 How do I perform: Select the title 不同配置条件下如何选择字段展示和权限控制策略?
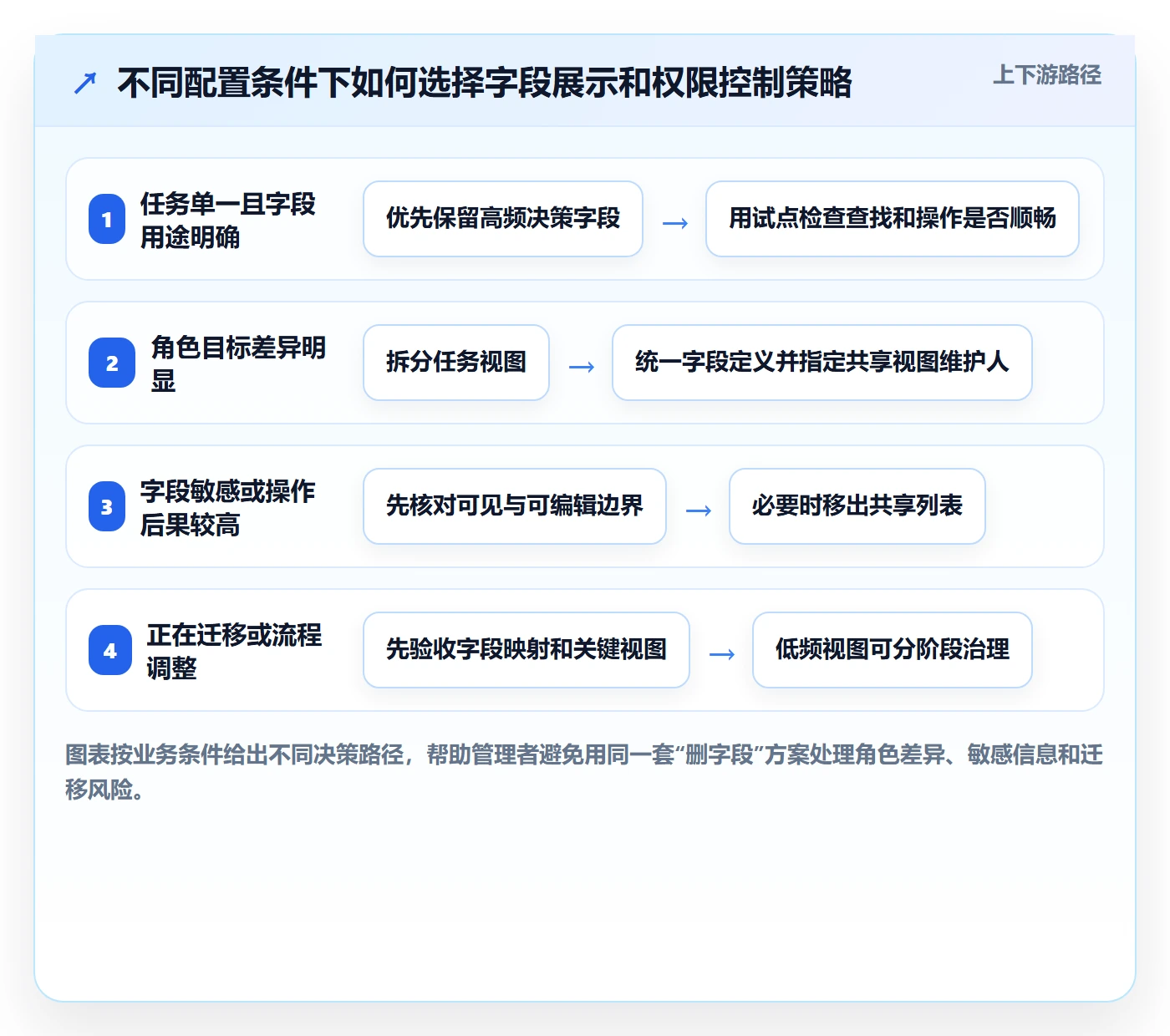tap(485, 83)
